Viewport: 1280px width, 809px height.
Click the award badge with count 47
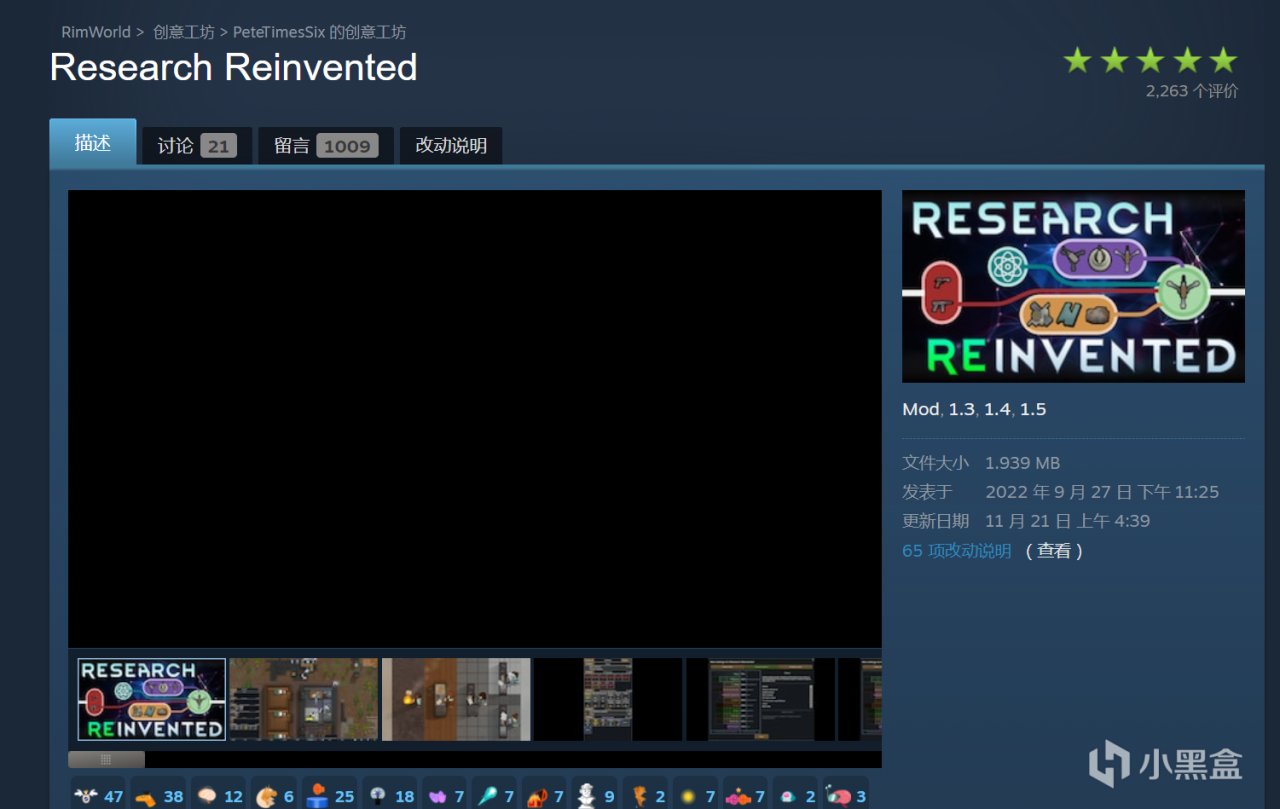pyautogui.click(x=98, y=794)
